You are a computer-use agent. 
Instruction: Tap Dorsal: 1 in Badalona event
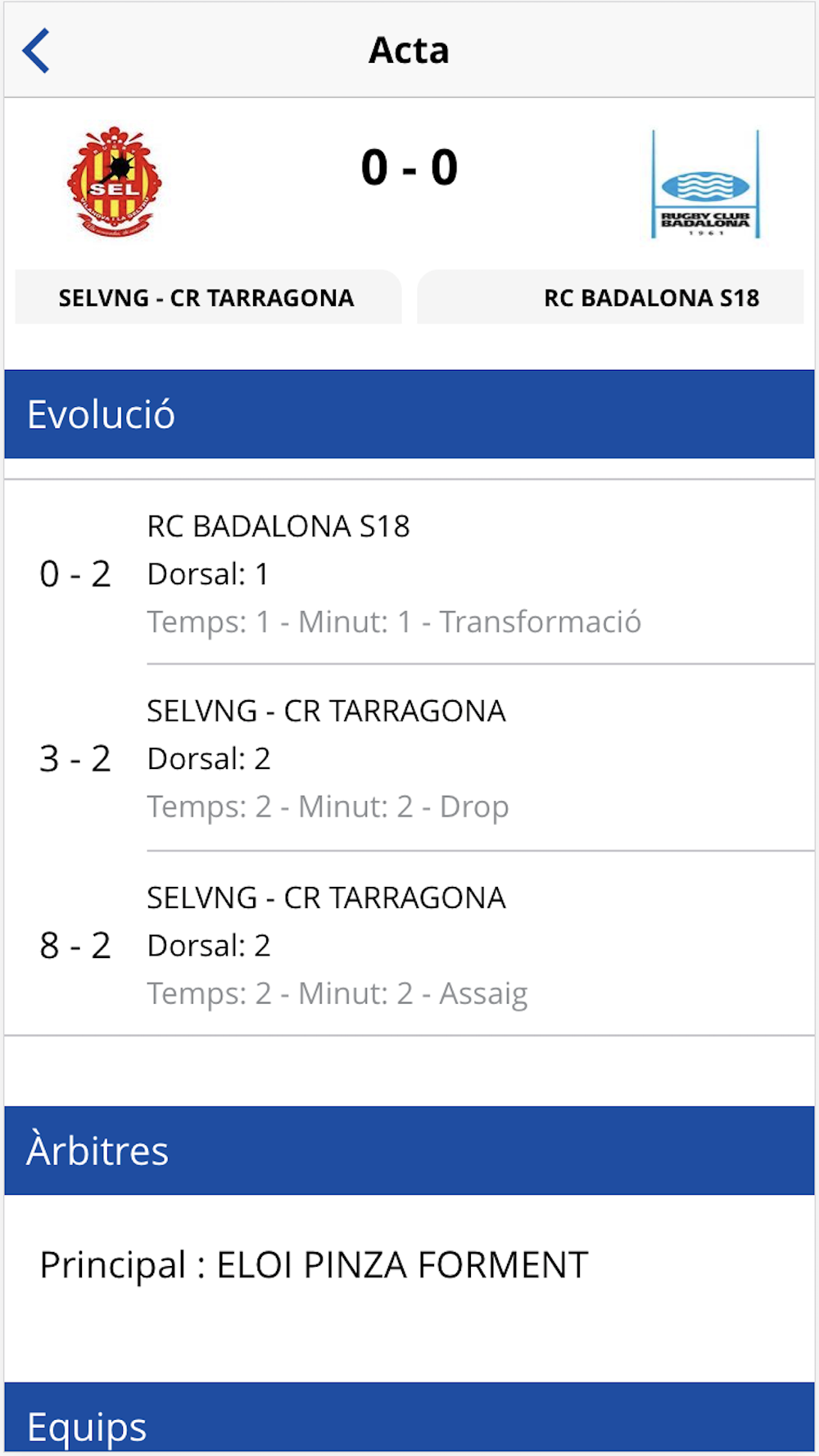click(208, 574)
